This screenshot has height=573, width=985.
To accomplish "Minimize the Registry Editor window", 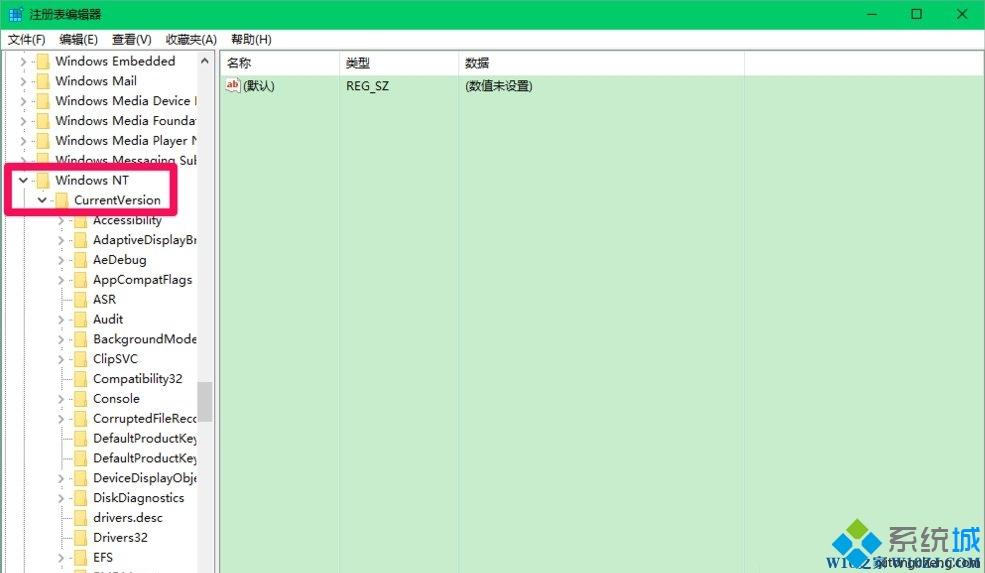I will pyautogui.click(x=872, y=14).
